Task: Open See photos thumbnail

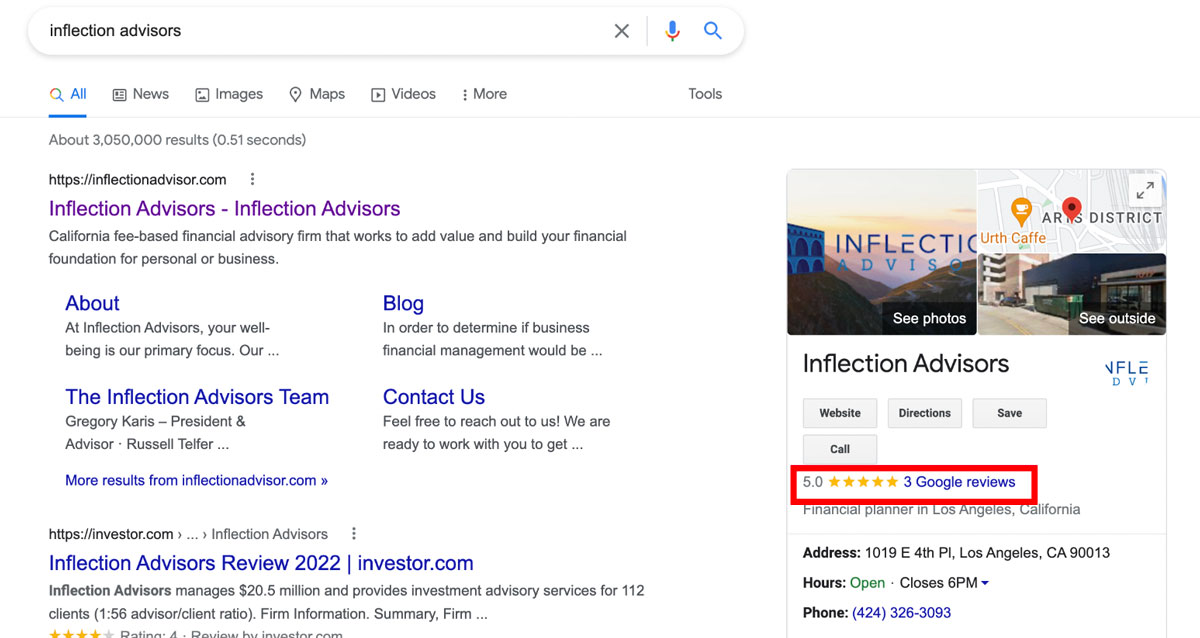Action: tap(881, 252)
